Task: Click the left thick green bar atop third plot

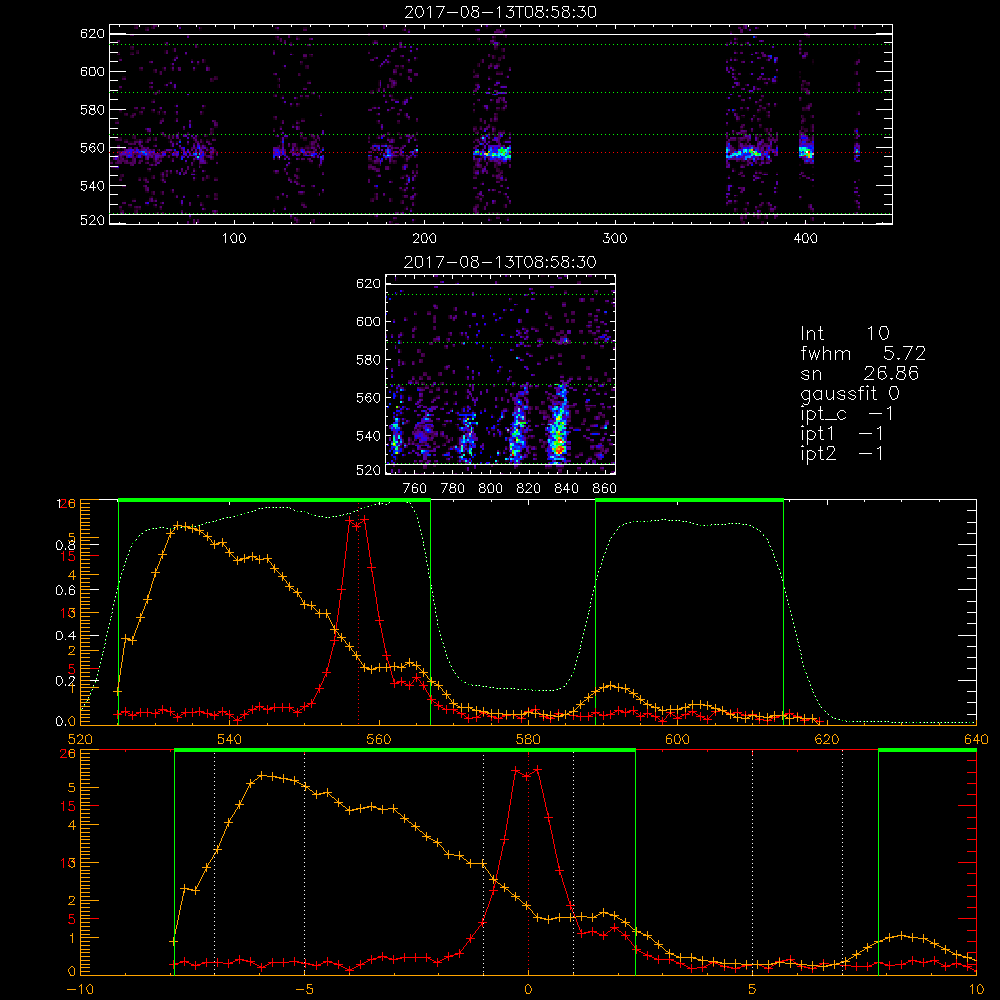Action: tap(274, 501)
